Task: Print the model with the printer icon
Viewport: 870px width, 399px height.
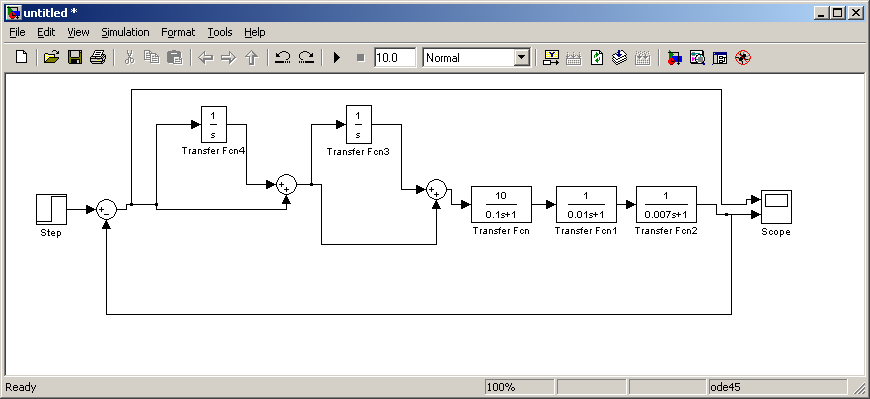Action: [x=98, y=57]
